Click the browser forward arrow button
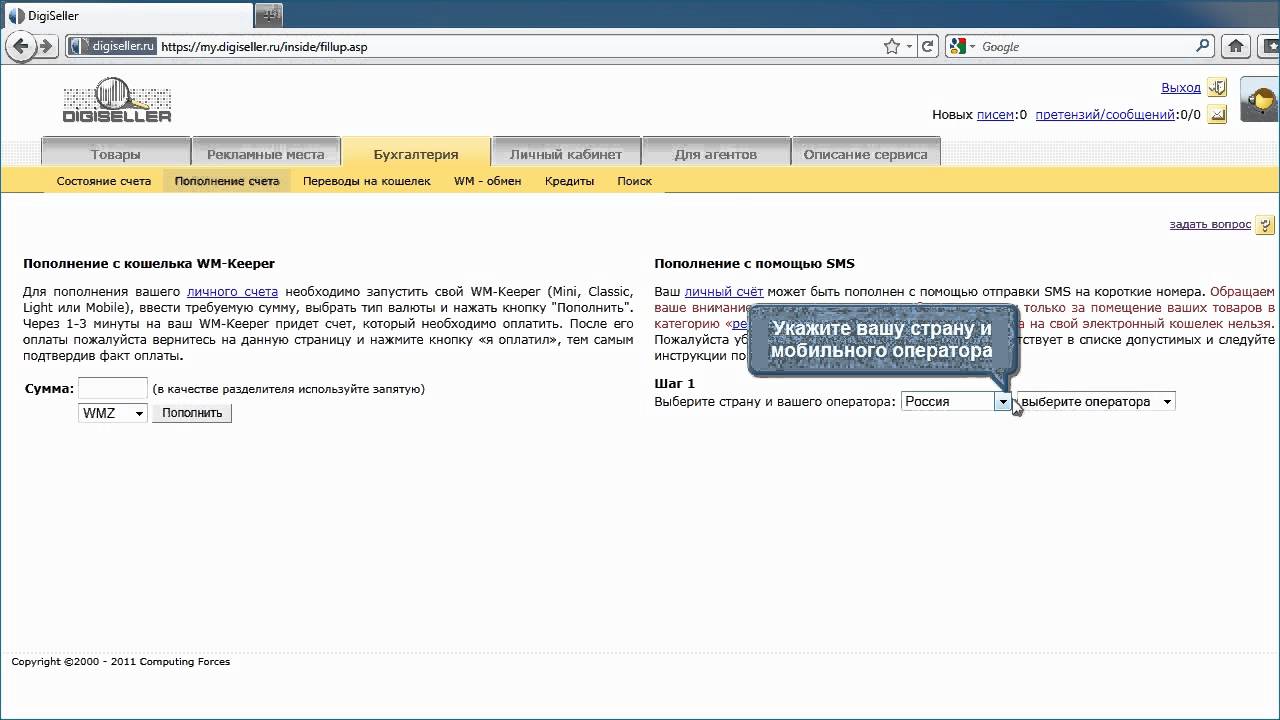This screenshot has height=720, width=1280. pos(46,46)
